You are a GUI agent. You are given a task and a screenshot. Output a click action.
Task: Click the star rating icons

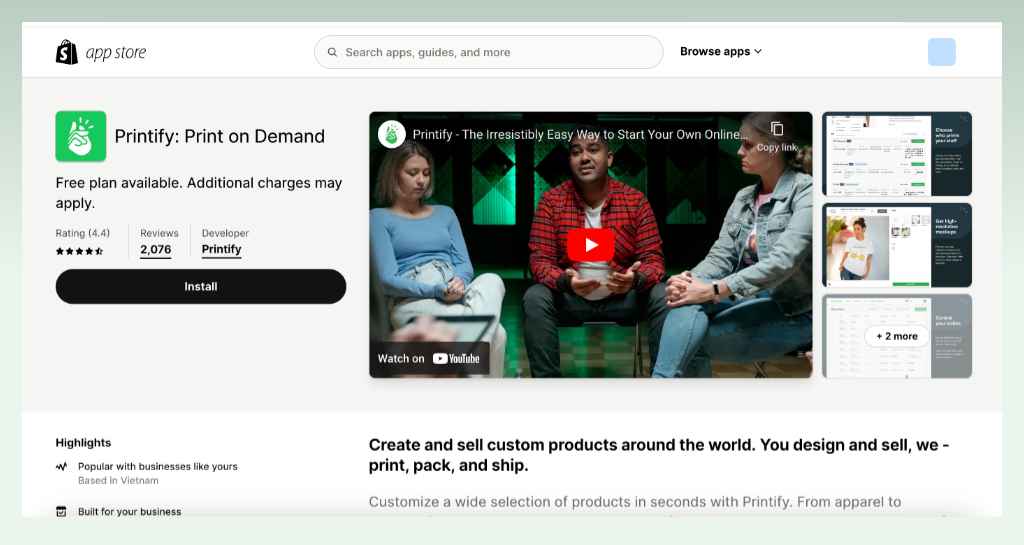79,251
